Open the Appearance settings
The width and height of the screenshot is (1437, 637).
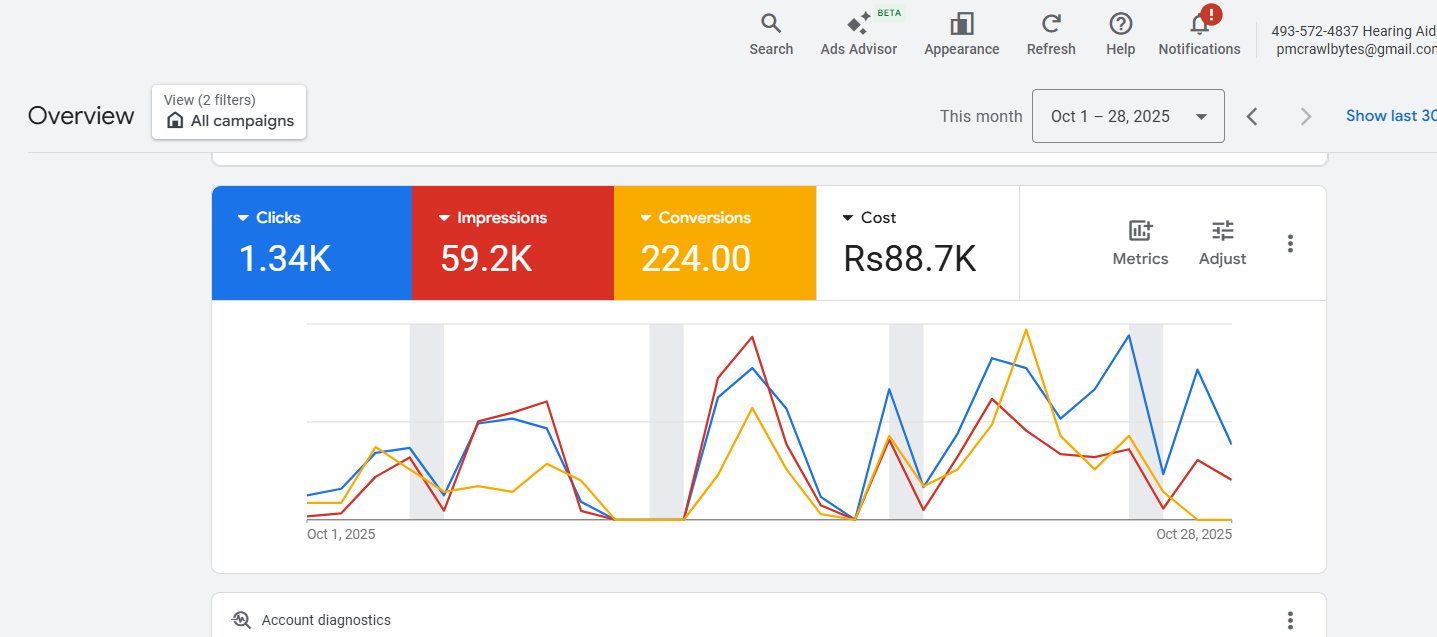[x=961, y=34]
